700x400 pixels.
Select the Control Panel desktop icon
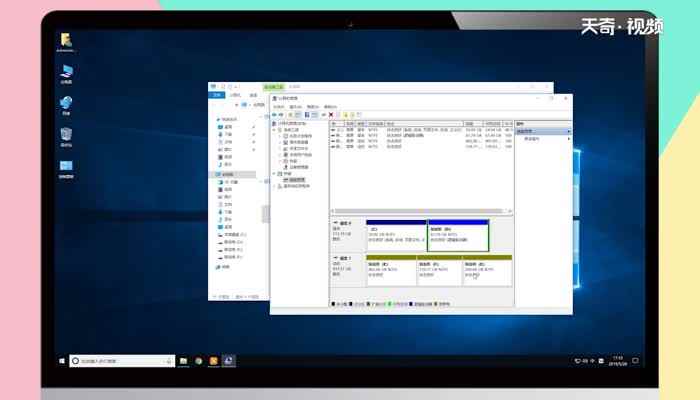pyautogui.click(x=66, y=166)
